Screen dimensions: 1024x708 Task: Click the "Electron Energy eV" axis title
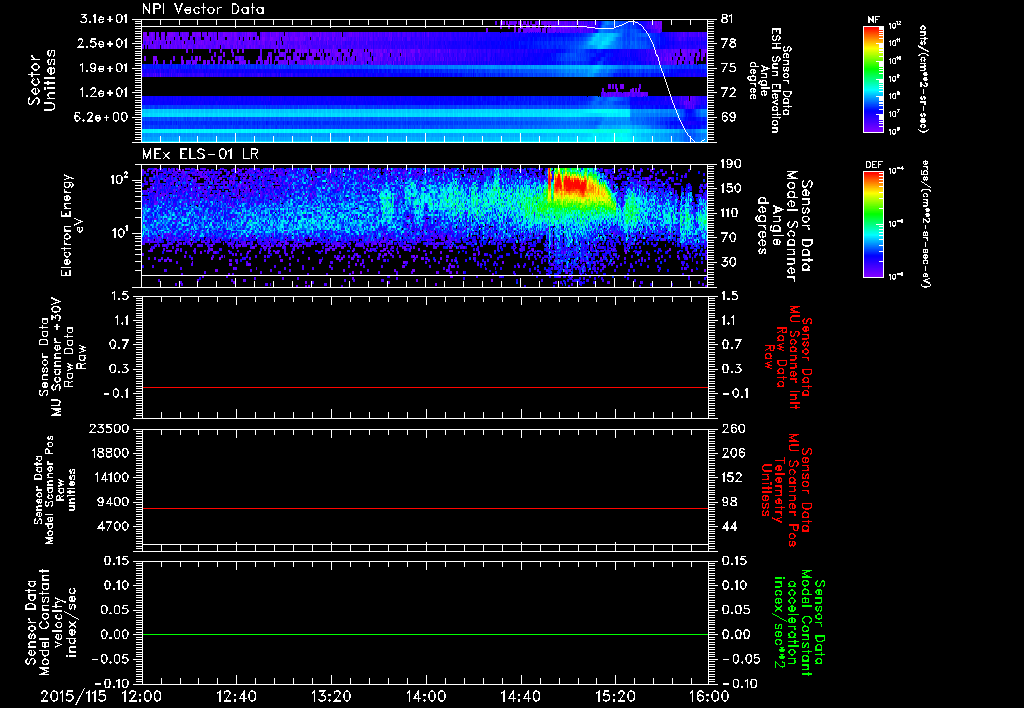pos(74,225)
